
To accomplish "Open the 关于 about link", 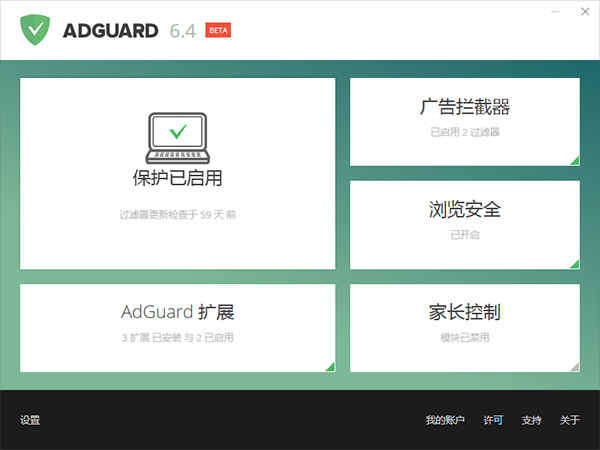I will [x=569, y=420].
